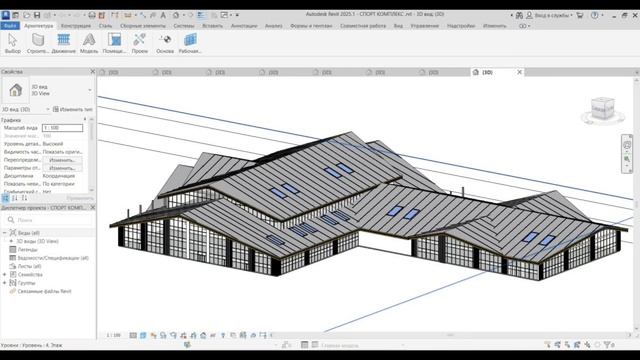Expand the Группы node in project browser
This screenshot has width=640, height=360.
point(4,283)
